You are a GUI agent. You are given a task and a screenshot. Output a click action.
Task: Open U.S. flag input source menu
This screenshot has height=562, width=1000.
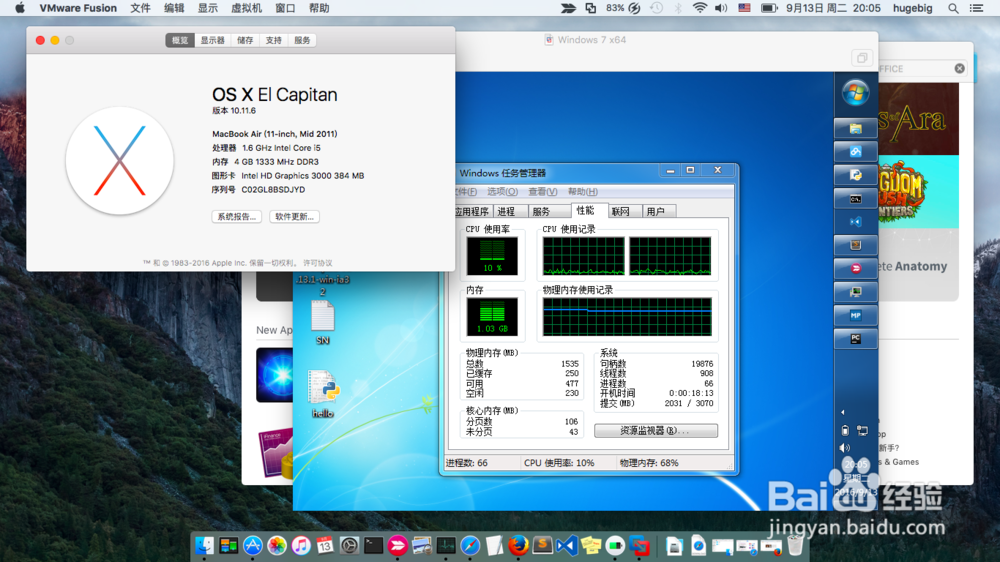(744, 8)
